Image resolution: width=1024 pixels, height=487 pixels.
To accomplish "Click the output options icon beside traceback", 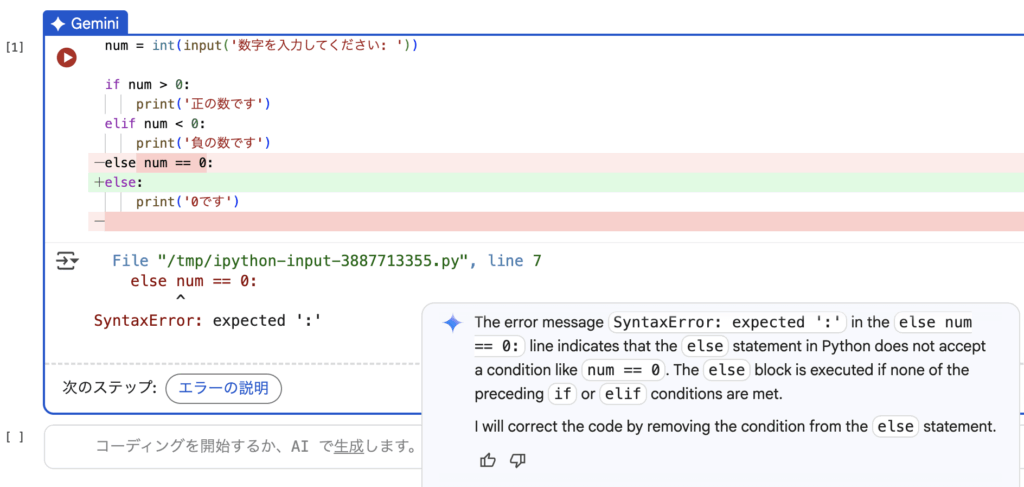I will click(x=67, y=261).
